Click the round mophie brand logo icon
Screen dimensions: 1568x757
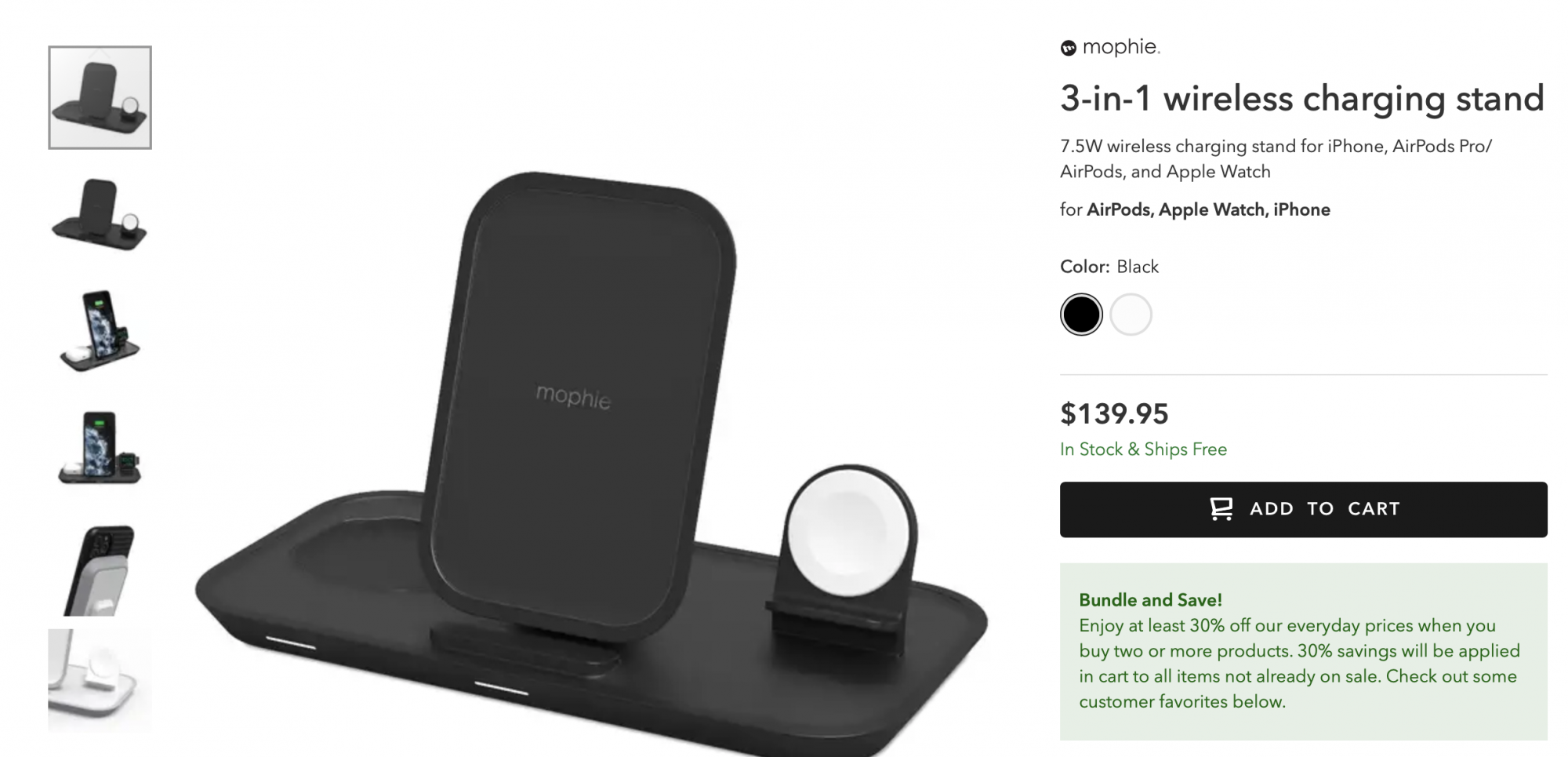[x=1068, y=49]
